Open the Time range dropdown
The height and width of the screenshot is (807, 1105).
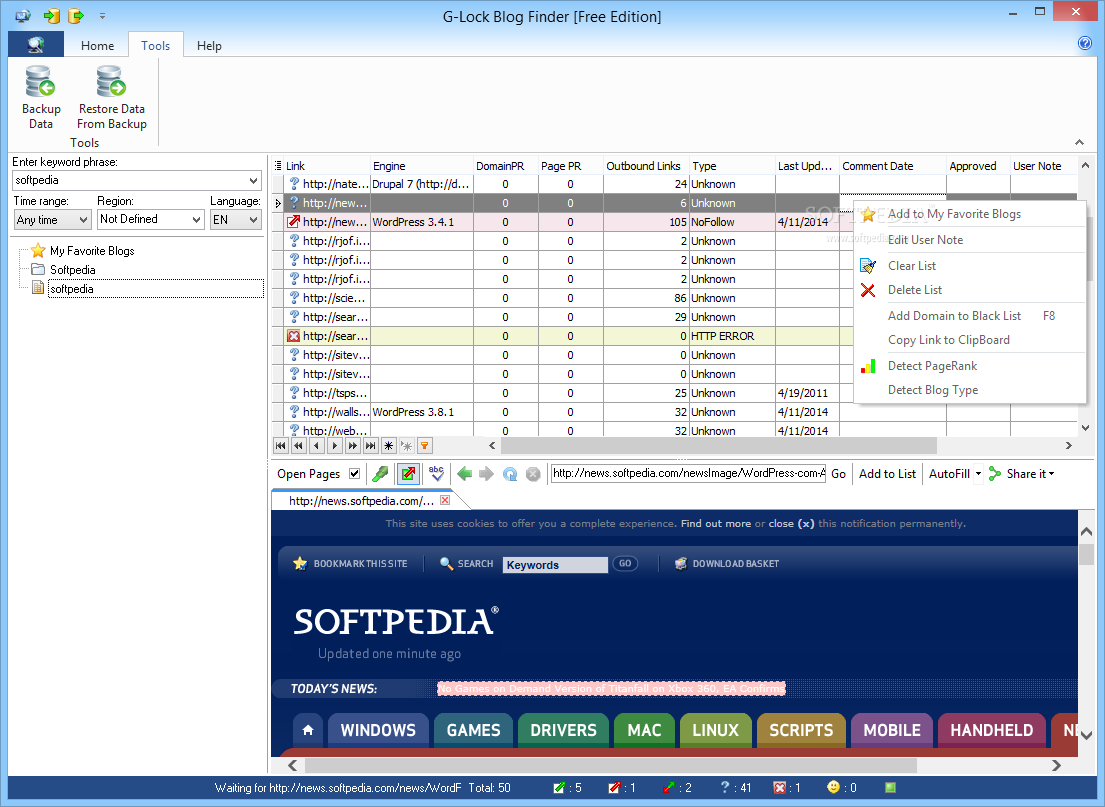coord(83,220)
